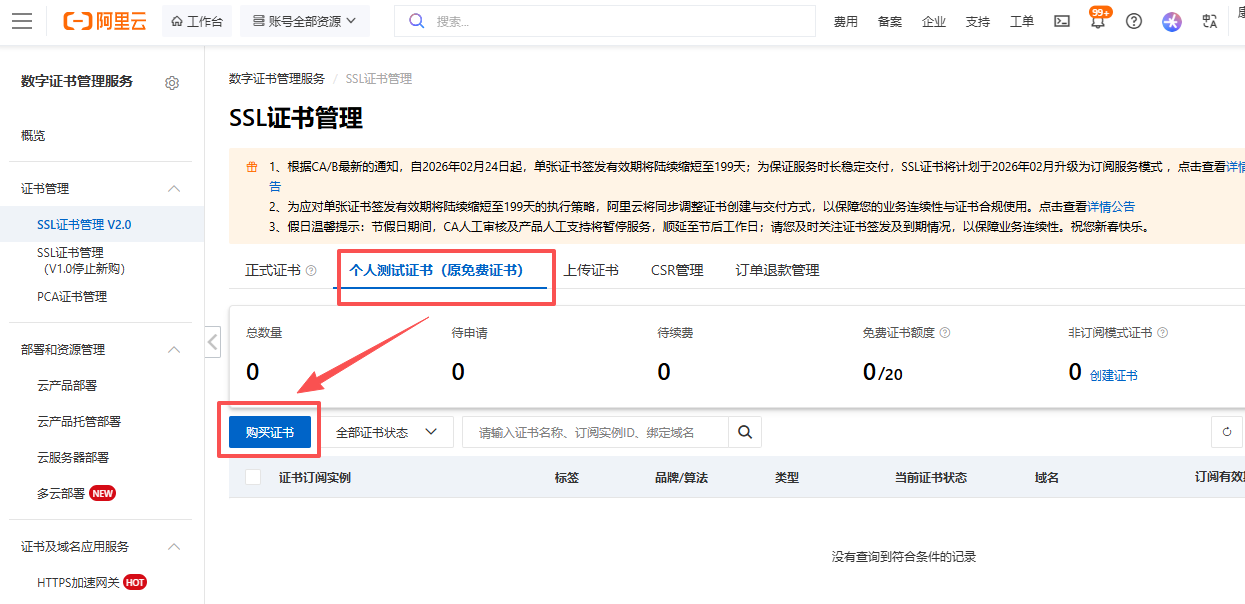
Task: Collapse the left sidebar with arrow handle
Action: (212, 341)
